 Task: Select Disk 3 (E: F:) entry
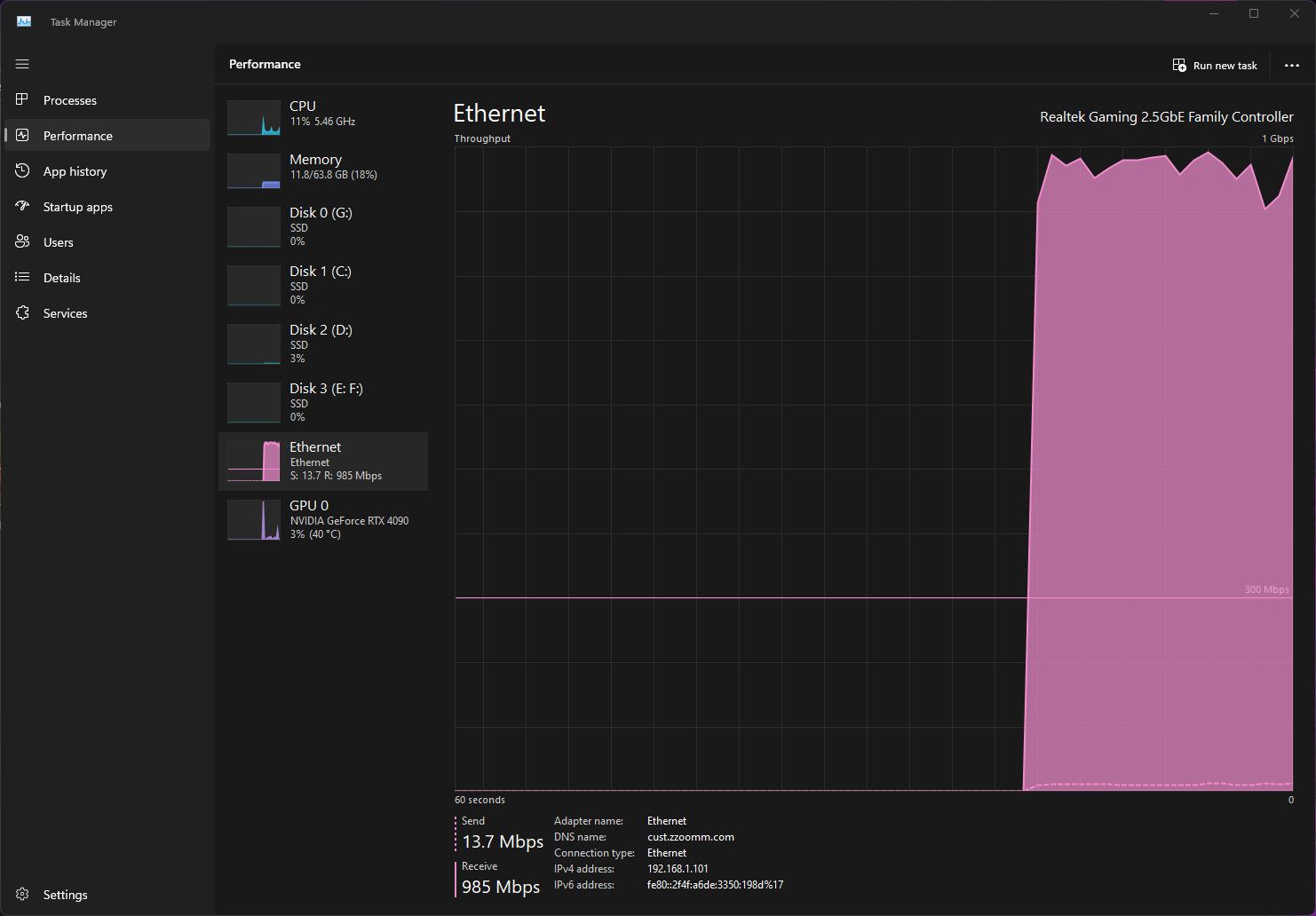323,402
